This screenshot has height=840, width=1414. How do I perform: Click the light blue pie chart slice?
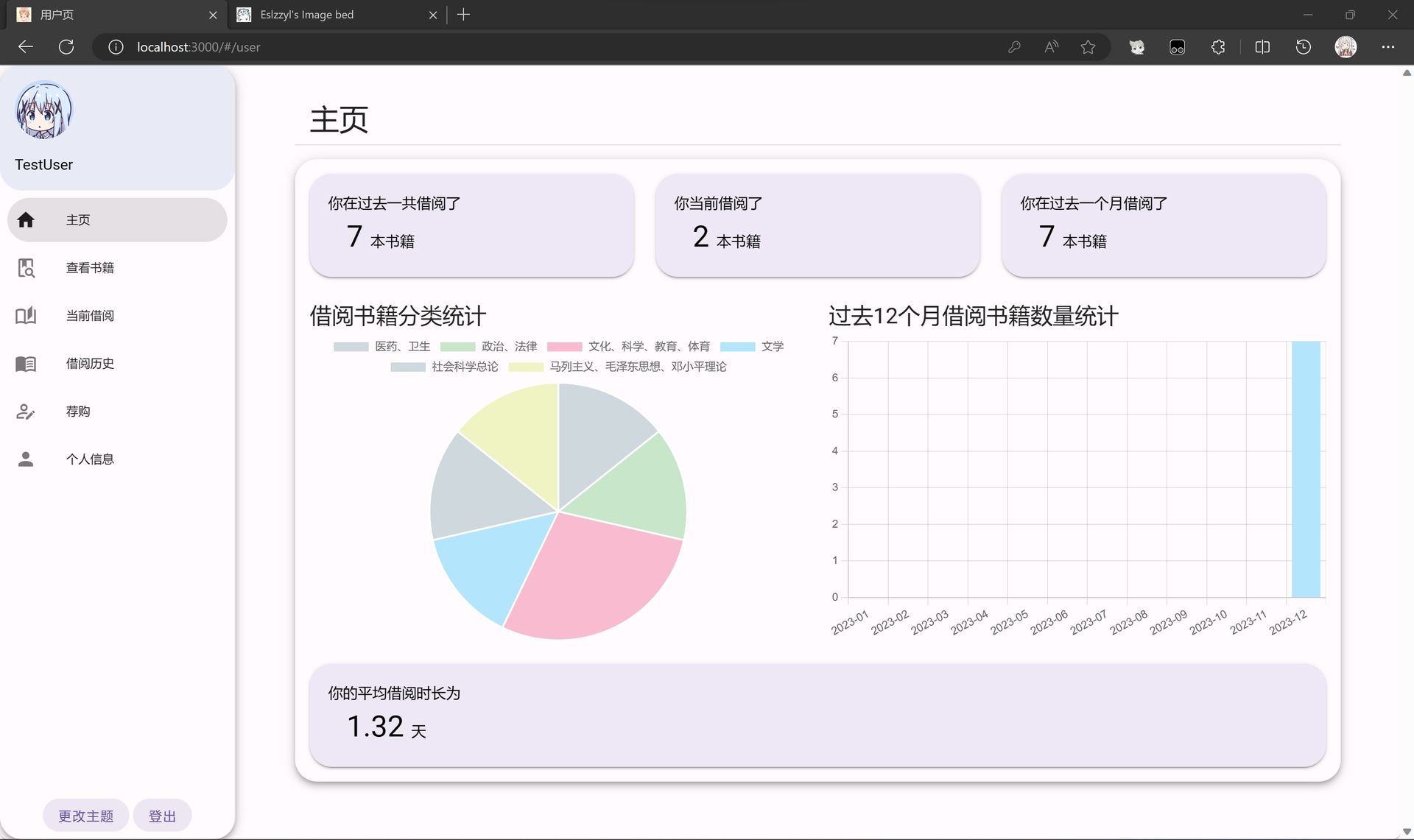tap(493, 563)
